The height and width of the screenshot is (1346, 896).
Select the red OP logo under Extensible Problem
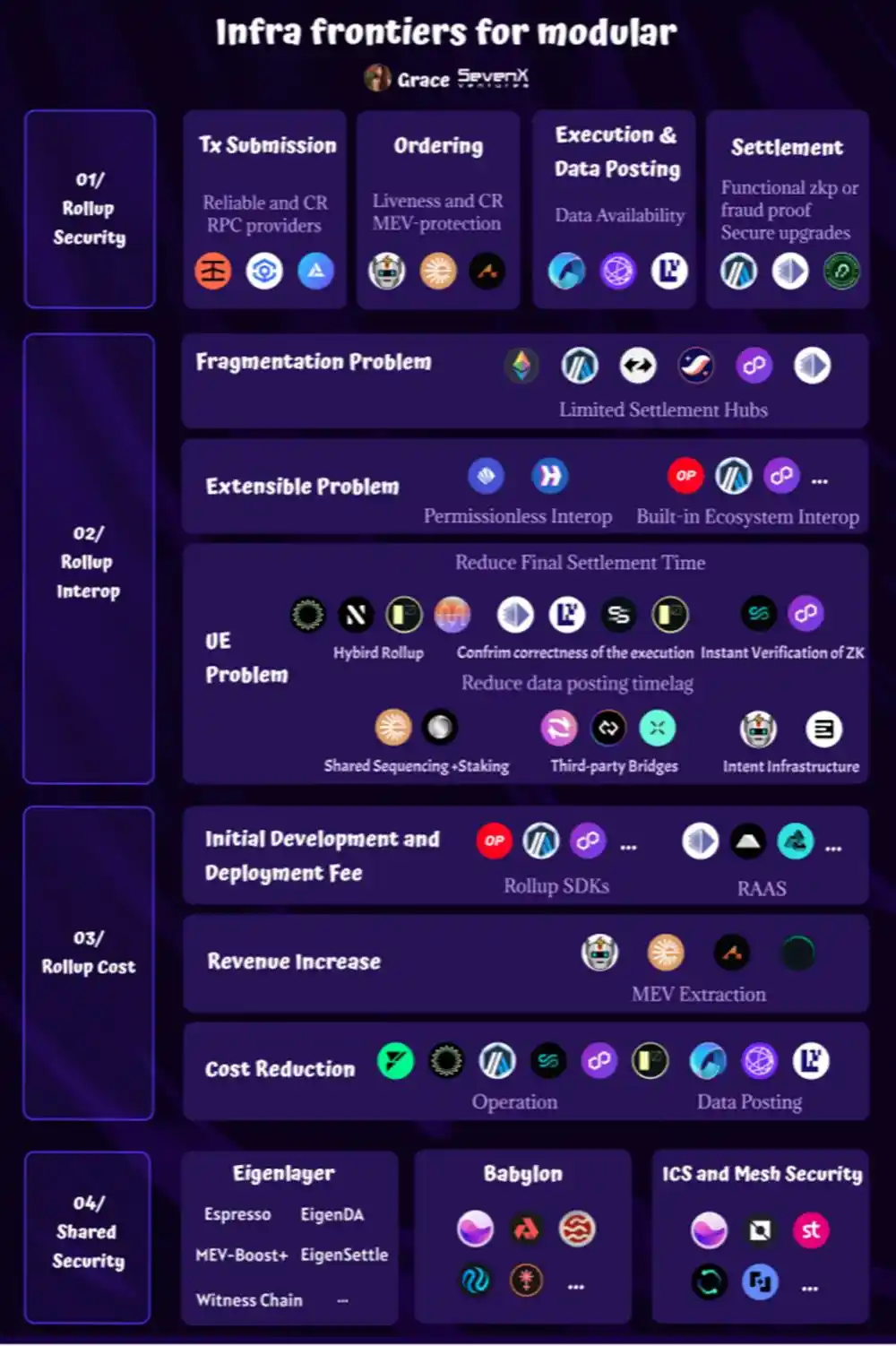(x=685, y=476)
